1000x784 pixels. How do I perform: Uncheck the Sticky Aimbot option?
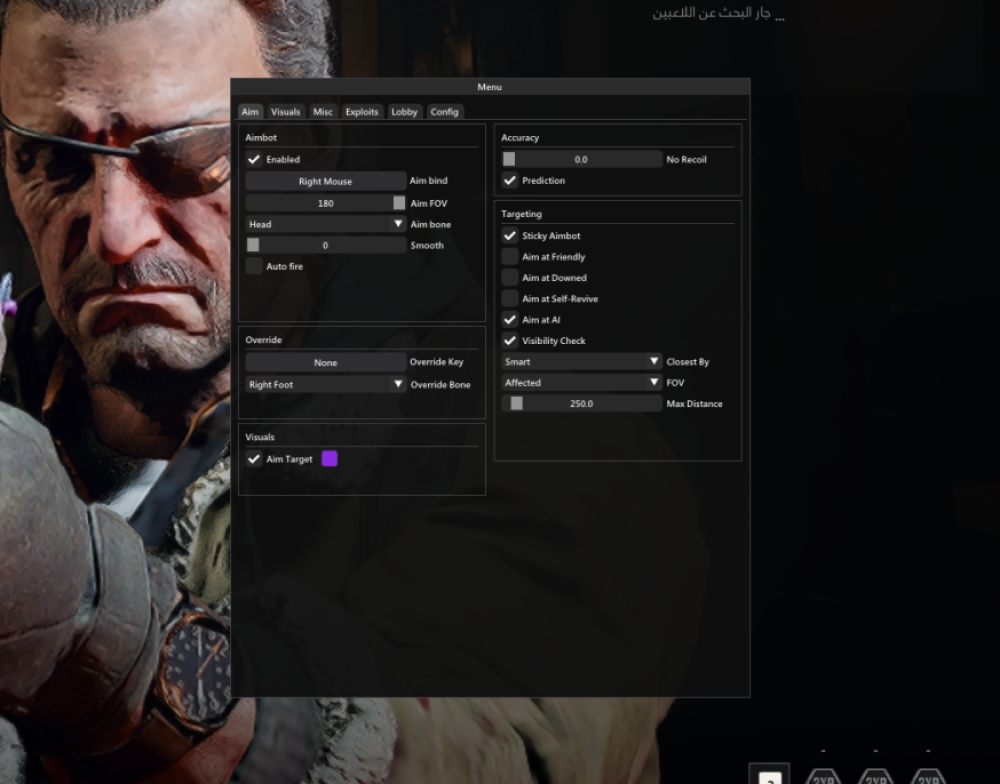click(510, 236)
